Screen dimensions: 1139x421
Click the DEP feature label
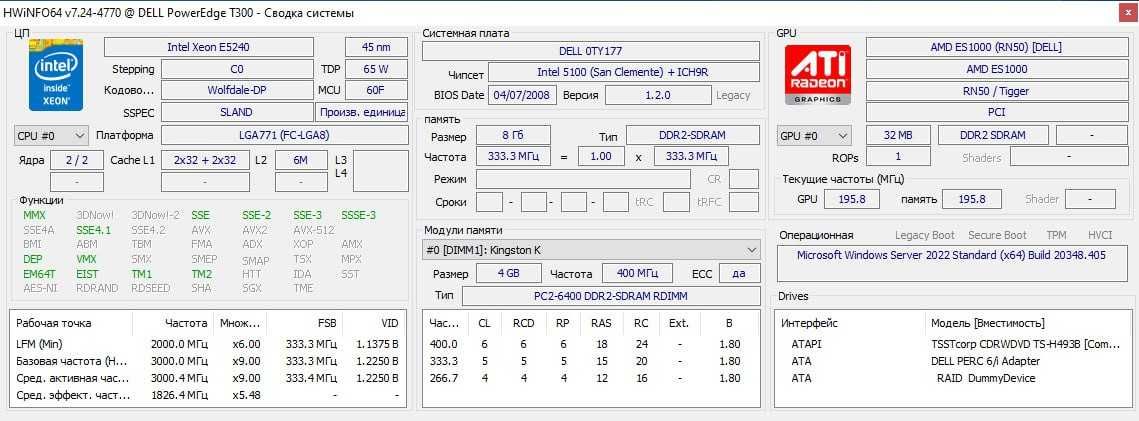click(x=33, y=259)
